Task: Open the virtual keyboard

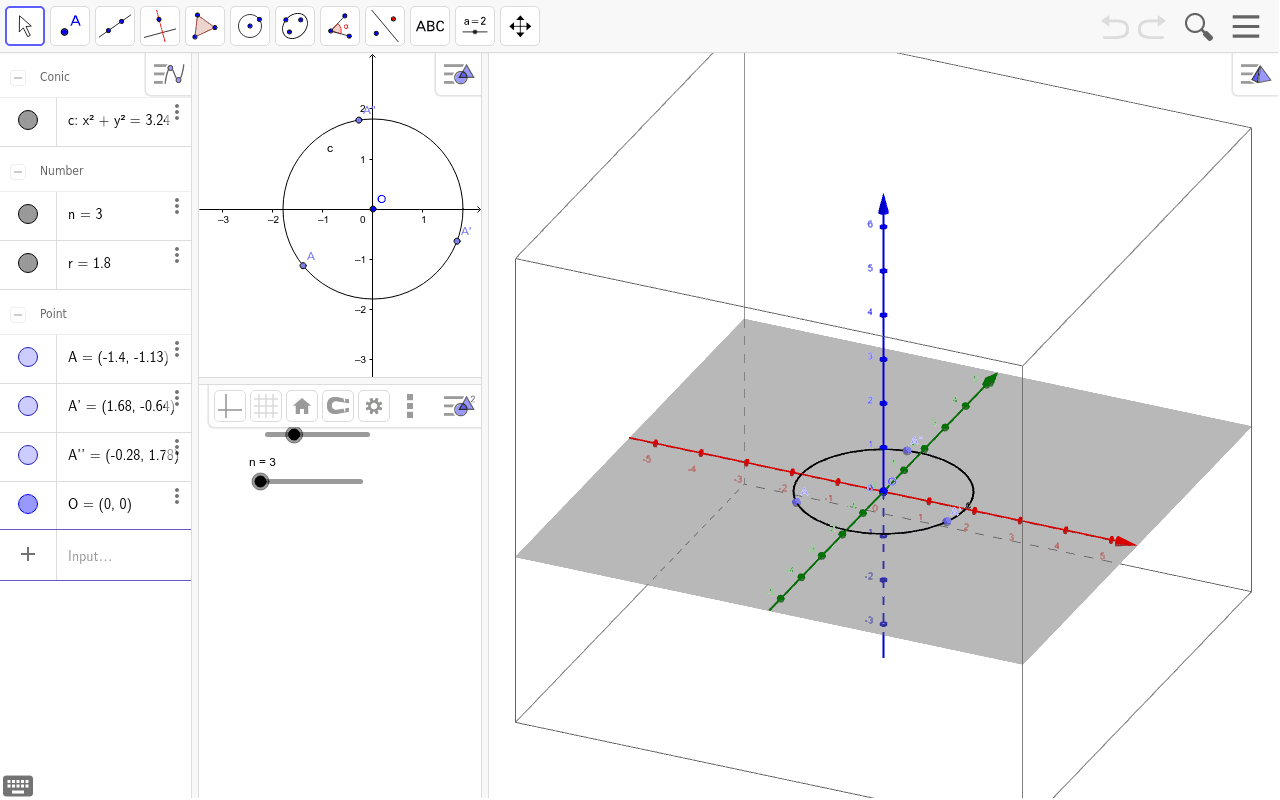Action: [18, 786]
